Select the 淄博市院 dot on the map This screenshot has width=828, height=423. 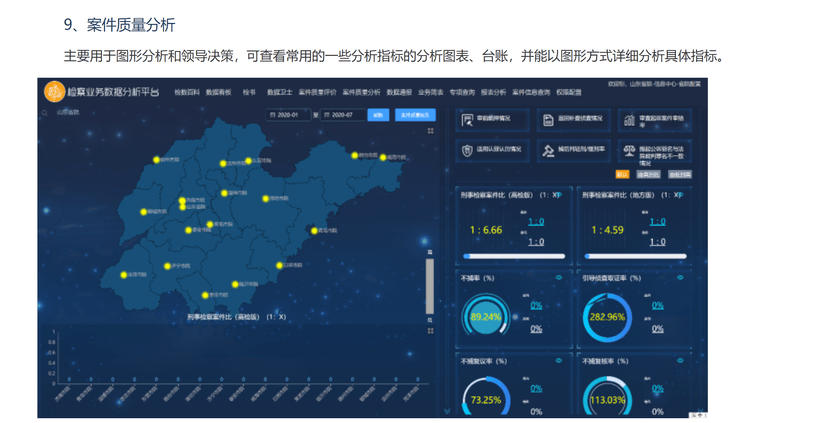[224, 193]
